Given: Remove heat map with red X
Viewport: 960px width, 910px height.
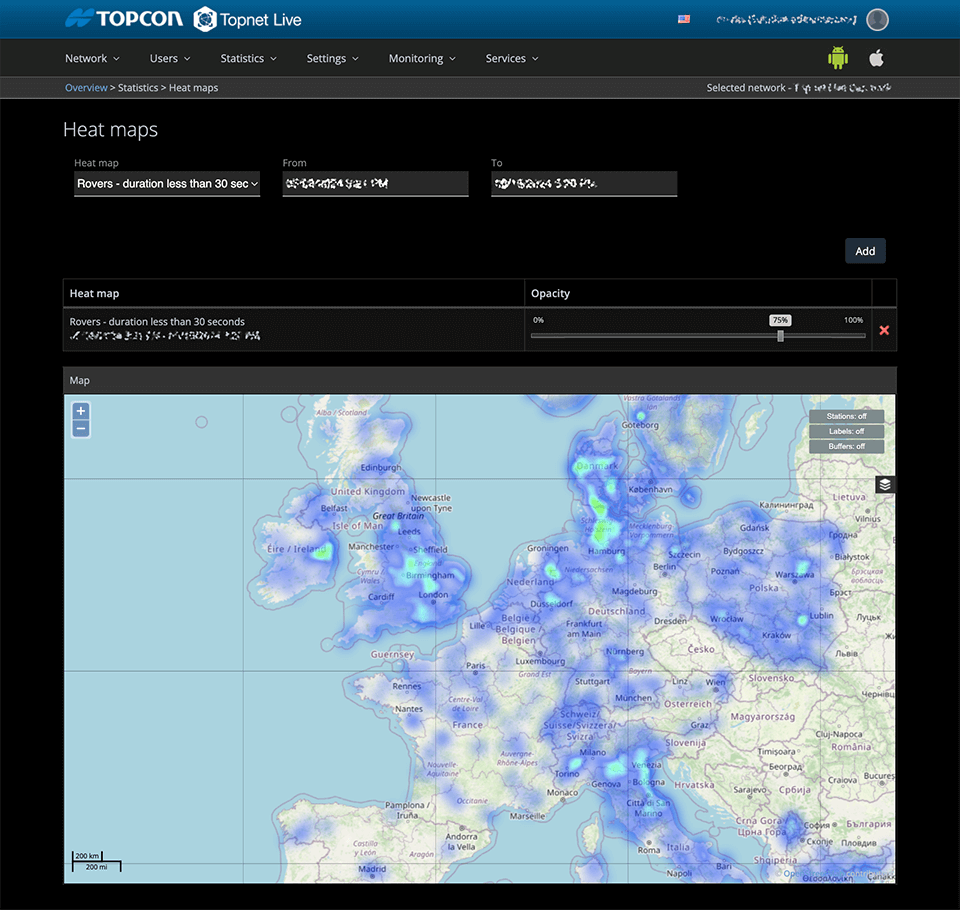Looking at the screenshot, I should point(884,330).
